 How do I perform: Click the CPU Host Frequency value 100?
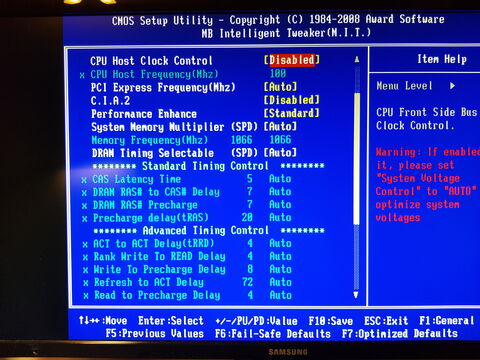(x=278, y=73)
